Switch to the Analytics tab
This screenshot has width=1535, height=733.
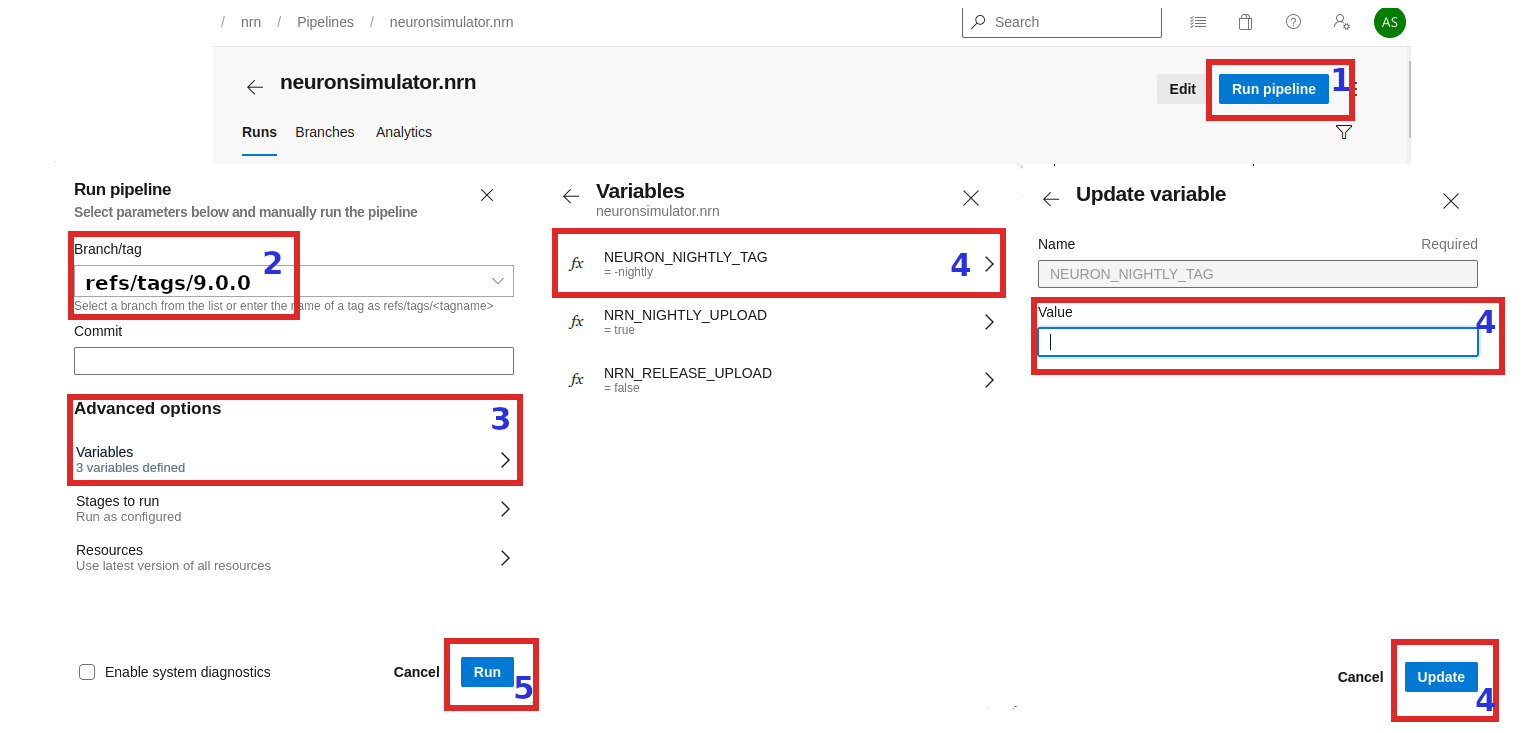coord(404,132)
